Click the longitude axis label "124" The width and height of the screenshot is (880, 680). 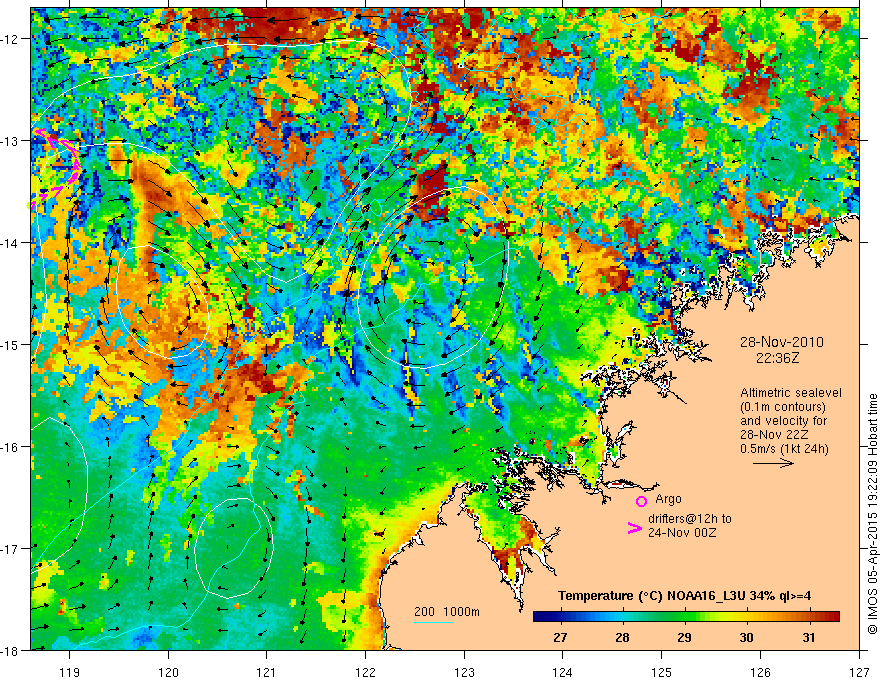(563, 672)
